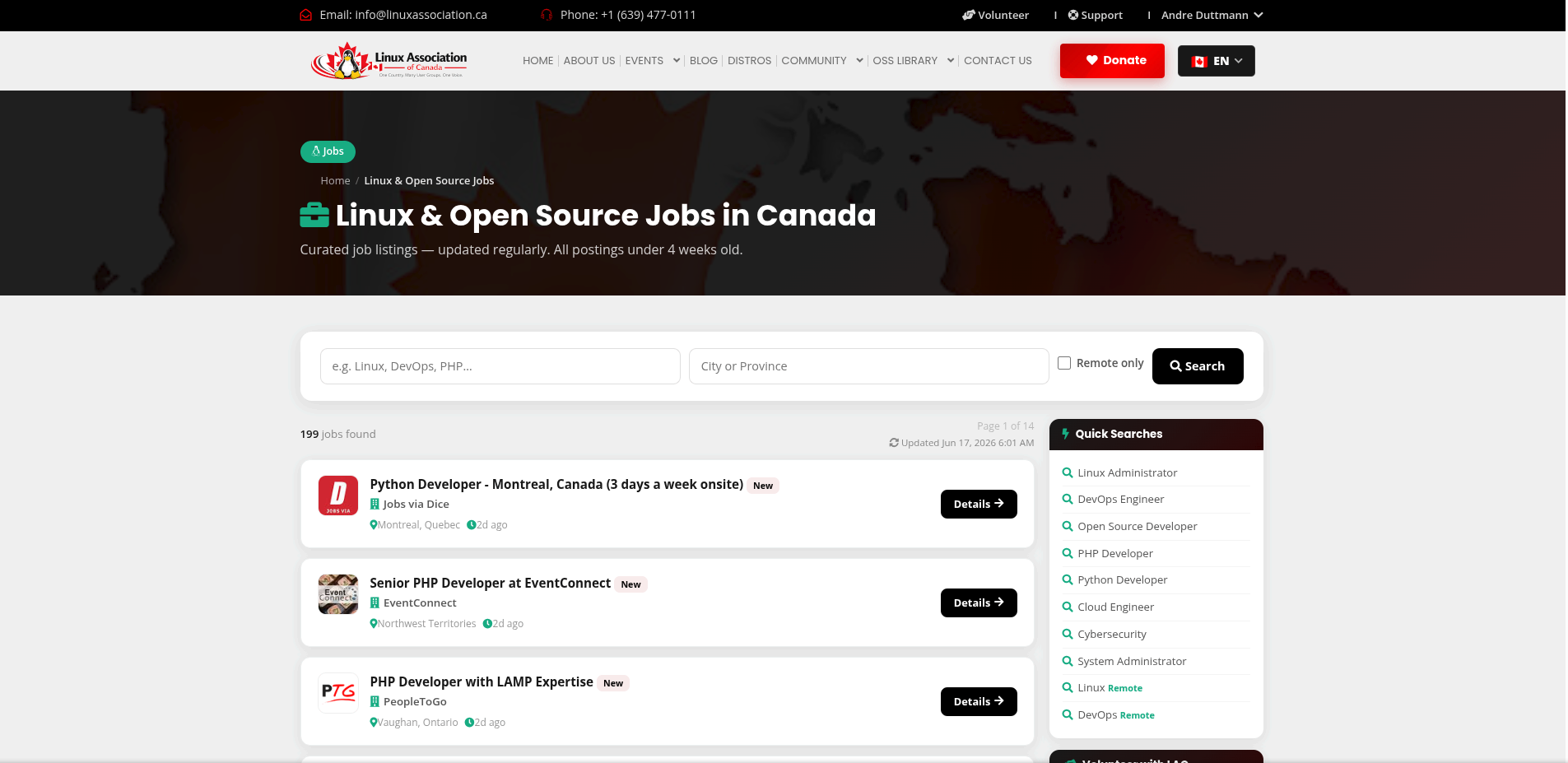Expand the Events menu dropdown arrow
Viewport: 1568px width, 763px height.
[677, 60]
